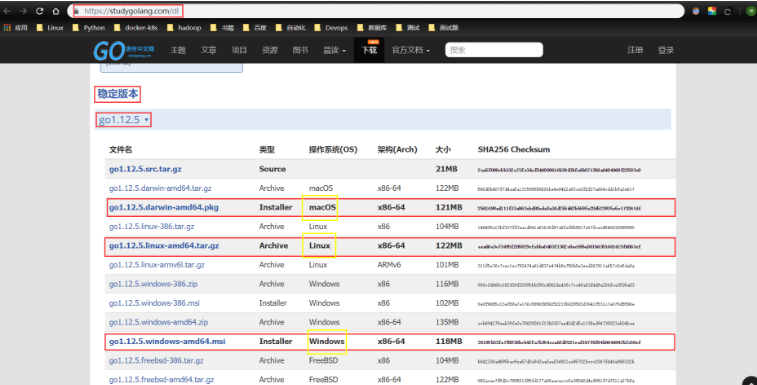
Task: Click the browser forward arrow
Action: (x=23, y=11)
